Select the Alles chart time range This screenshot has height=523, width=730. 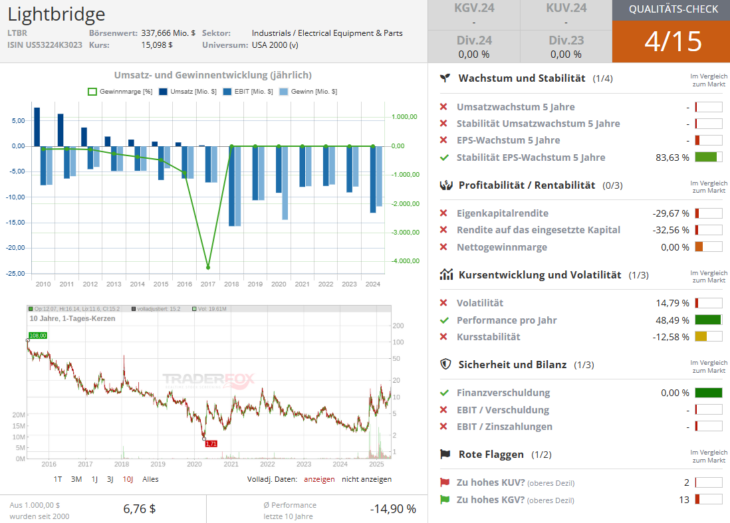point(150,479)
